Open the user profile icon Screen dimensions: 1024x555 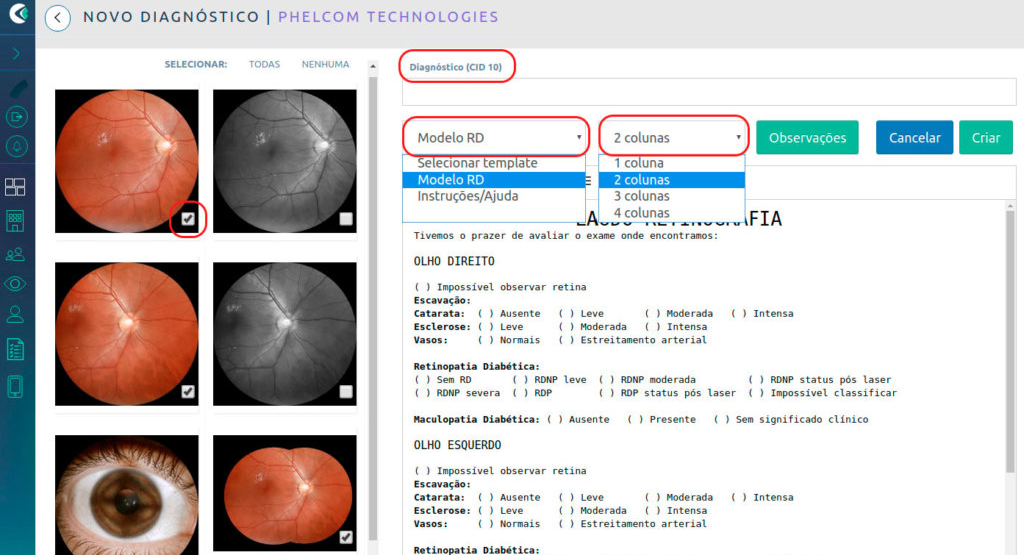coord(15,315)
